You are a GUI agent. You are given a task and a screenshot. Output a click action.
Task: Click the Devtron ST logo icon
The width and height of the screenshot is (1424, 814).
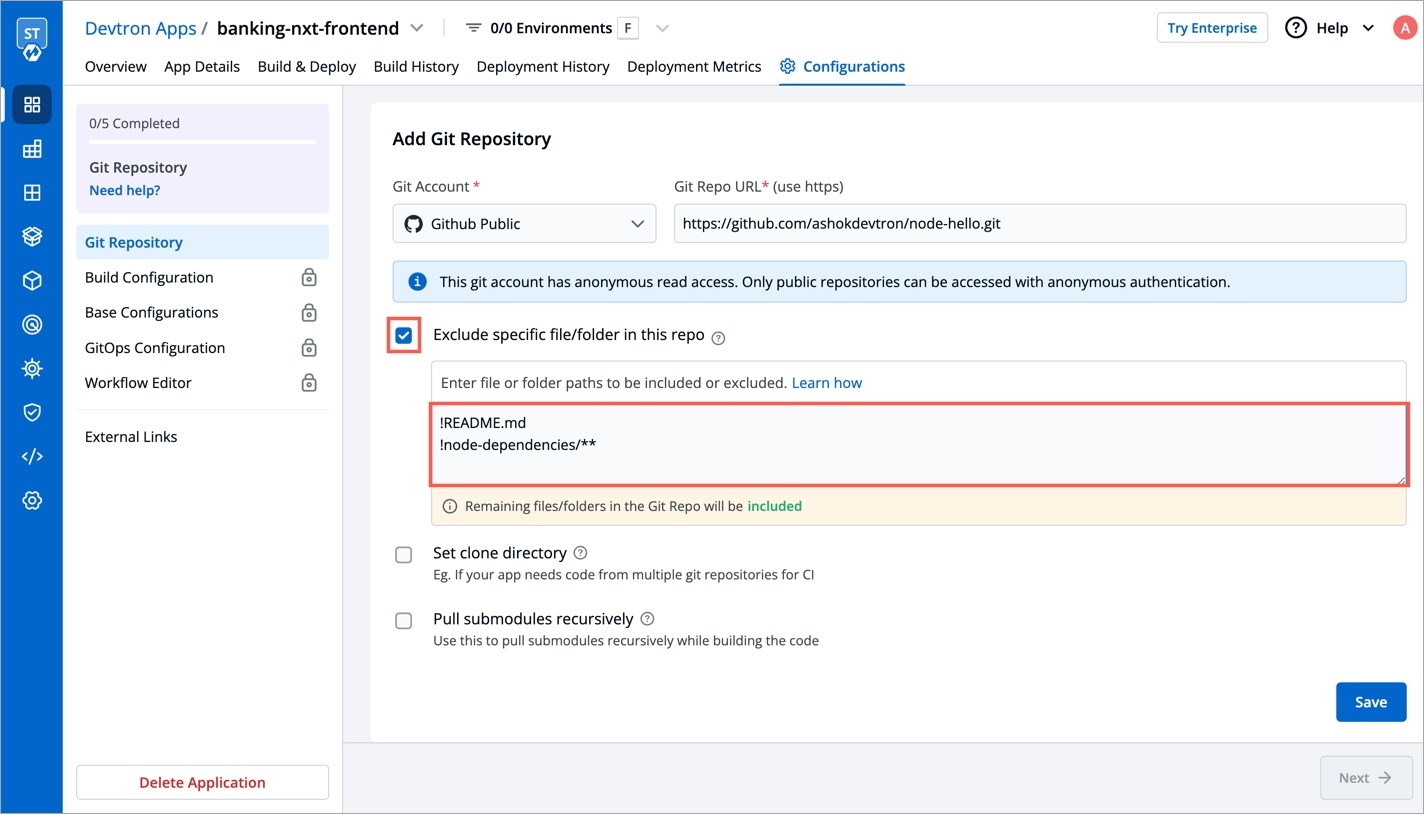[32, 39]
